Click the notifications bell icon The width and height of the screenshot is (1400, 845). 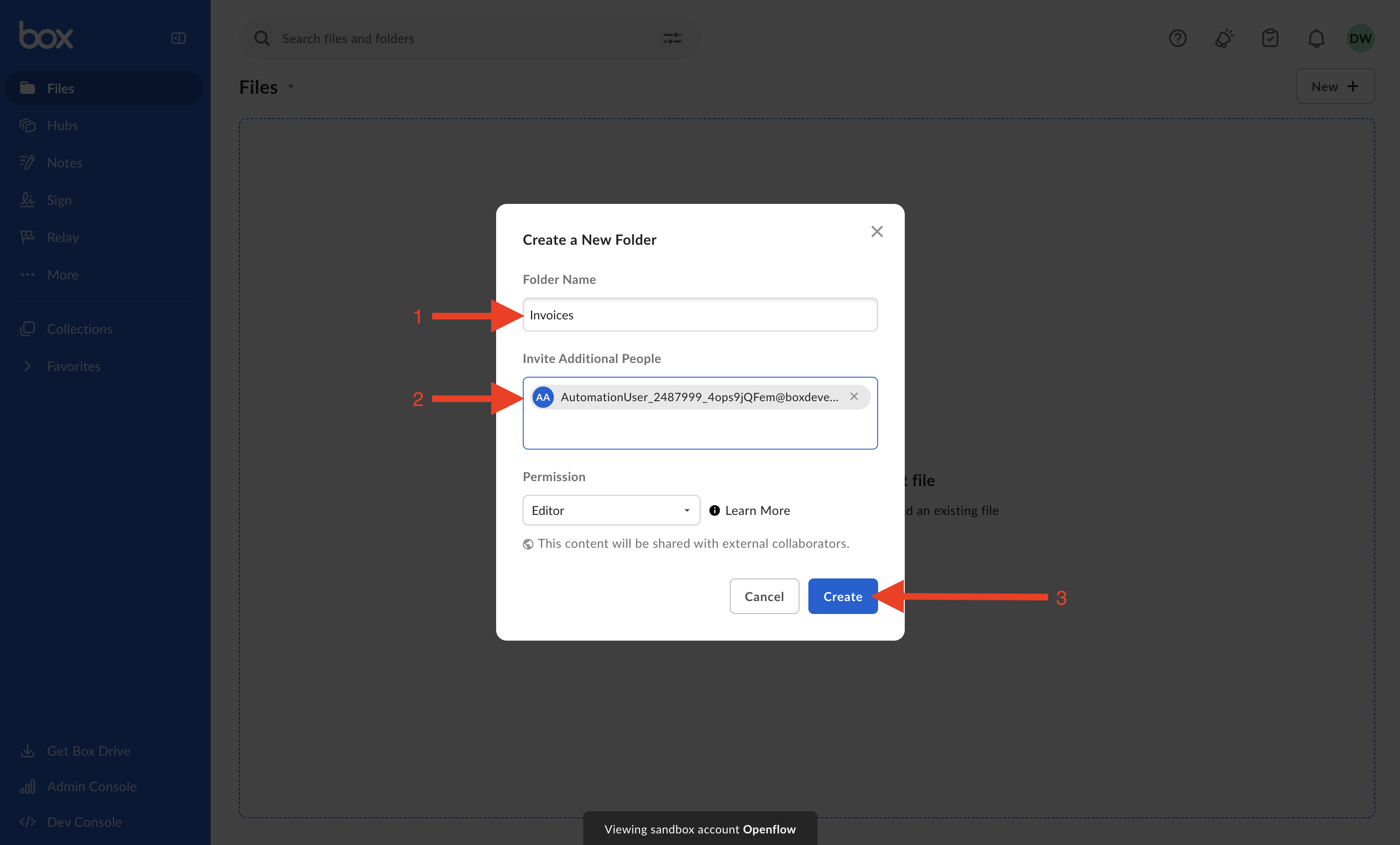click(1316, 38)
